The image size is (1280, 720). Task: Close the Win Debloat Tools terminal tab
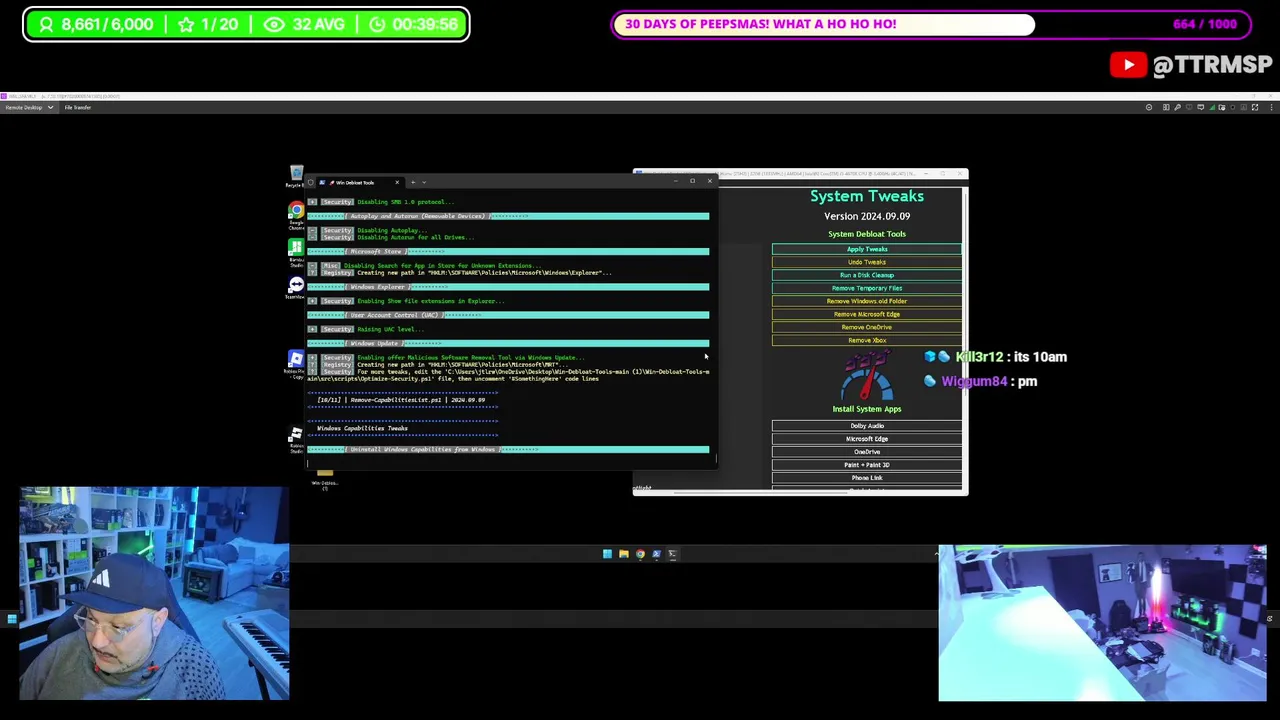(x=397, y=182)
